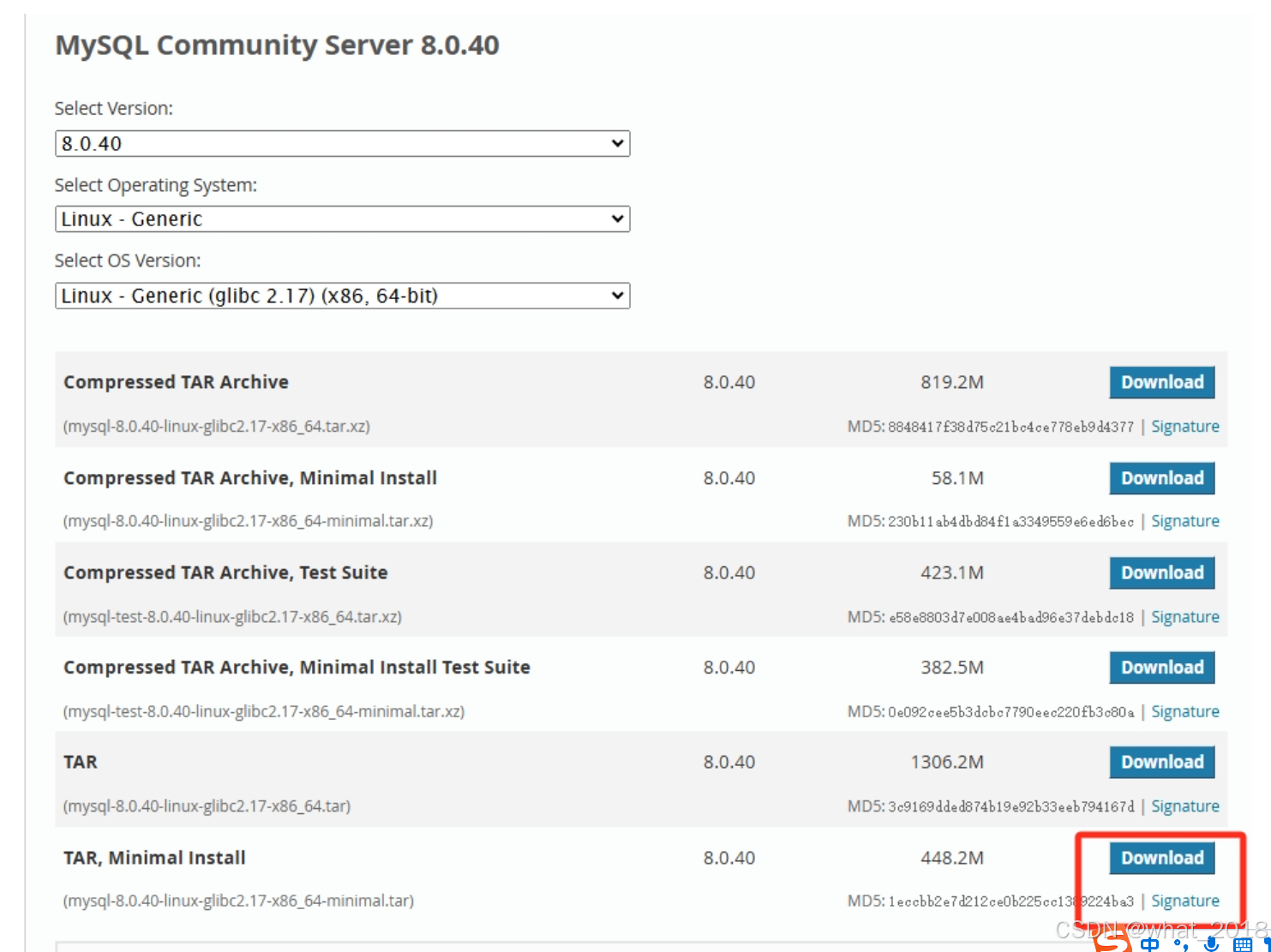Click the 819.2M file size
Image resolution: width=1271 pixels, height=952 pixels.
click(x=952, y=382)
